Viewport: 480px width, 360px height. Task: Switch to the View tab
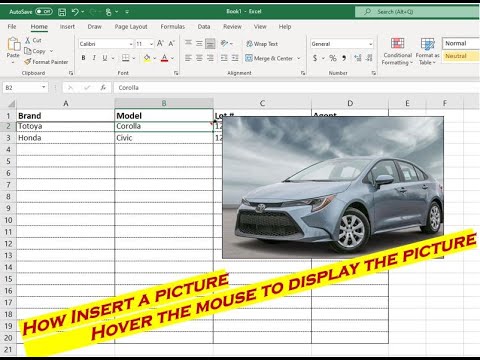pos(260,27)
